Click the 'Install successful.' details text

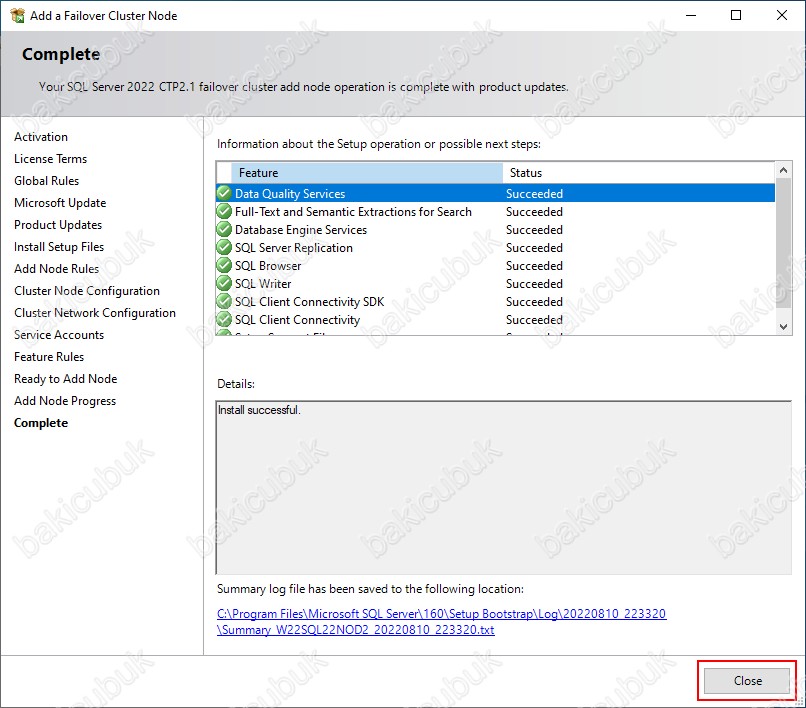[x=259, y=410]
